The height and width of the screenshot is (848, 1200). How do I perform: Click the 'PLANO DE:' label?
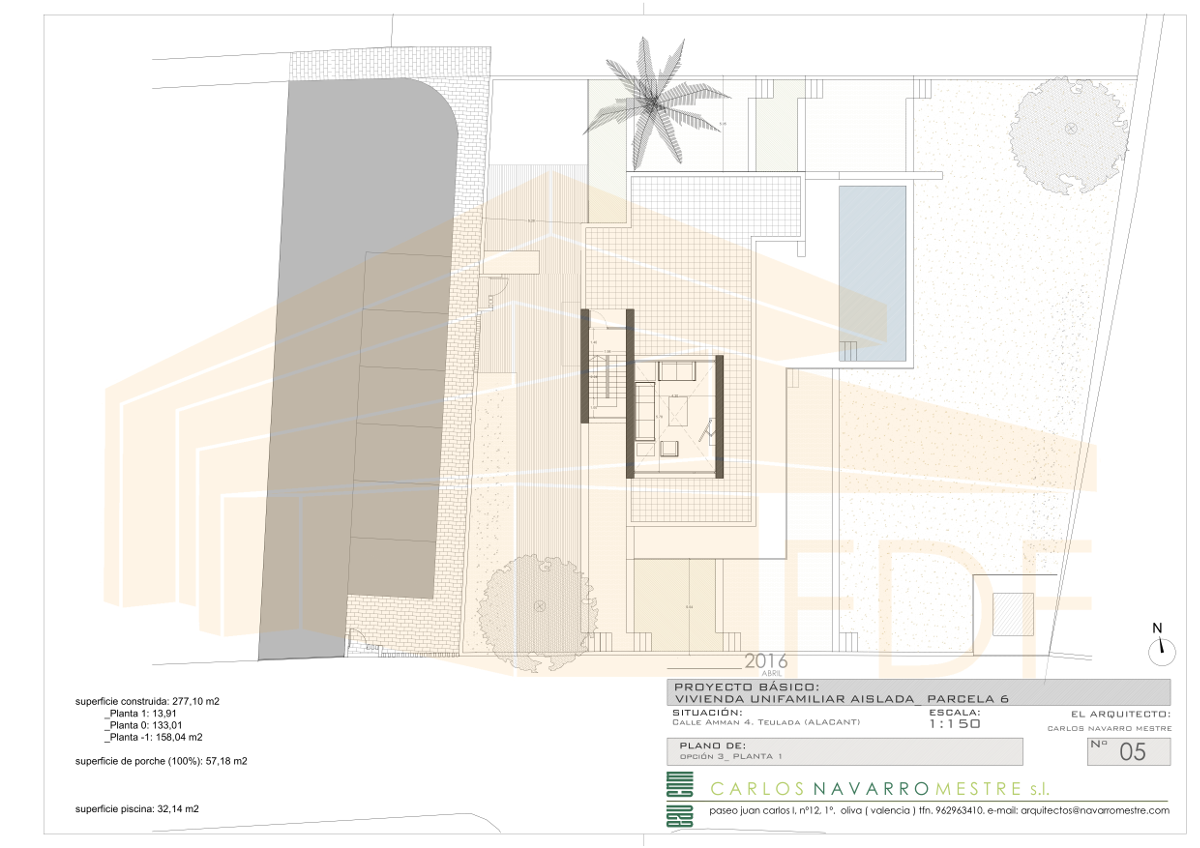tap(713, 746)
